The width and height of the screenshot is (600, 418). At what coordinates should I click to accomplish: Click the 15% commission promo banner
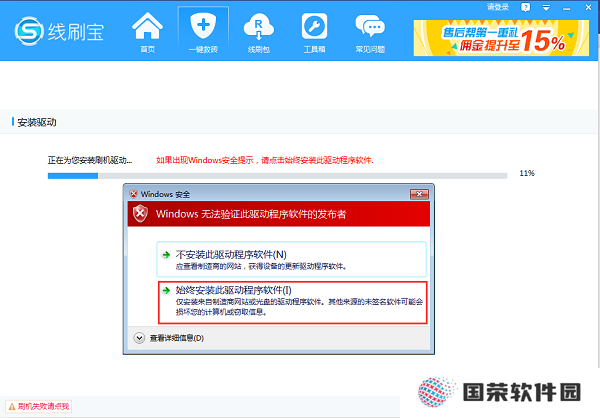tap(501, 38)
